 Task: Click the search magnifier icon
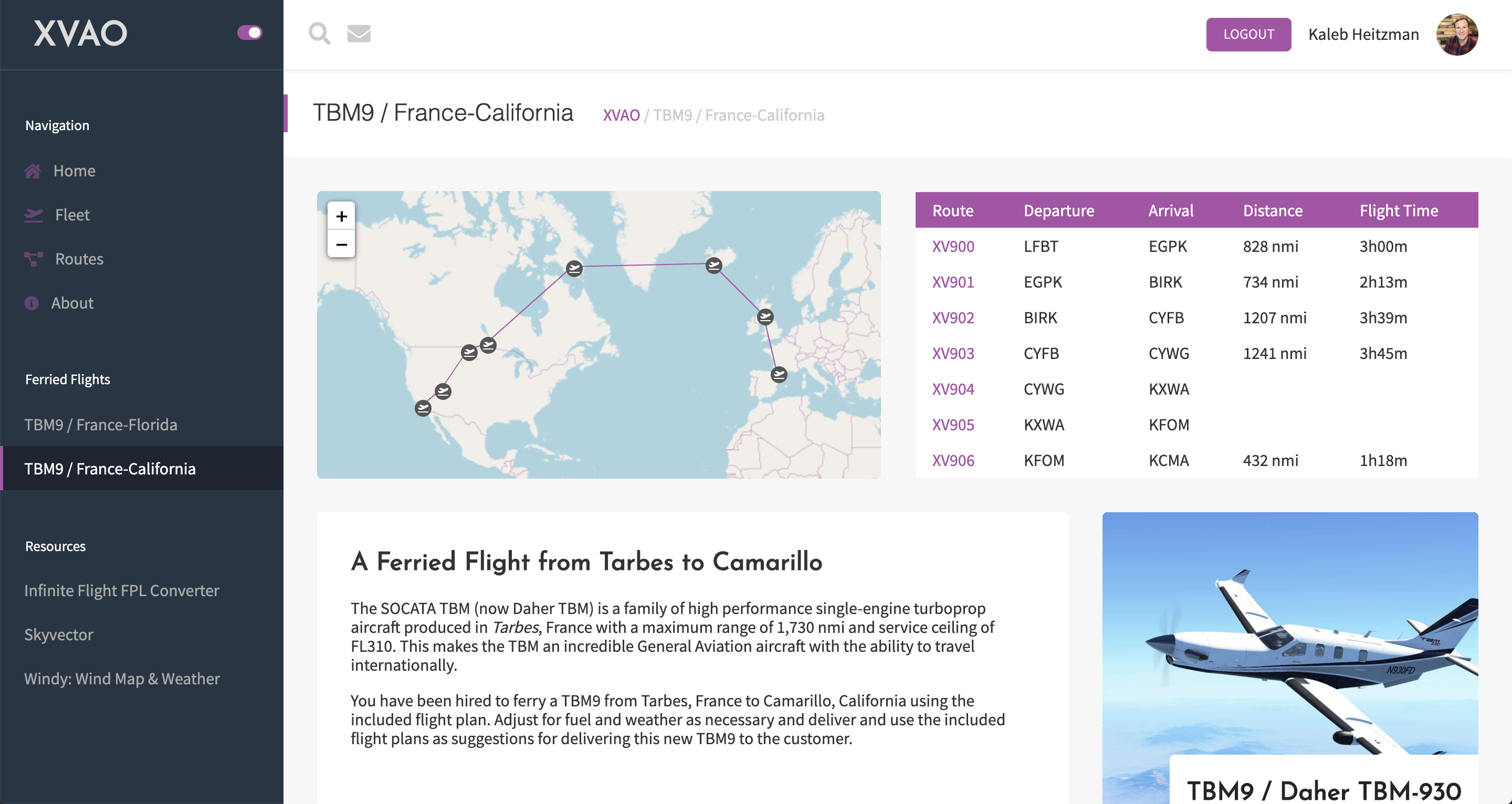click(319, 34)
